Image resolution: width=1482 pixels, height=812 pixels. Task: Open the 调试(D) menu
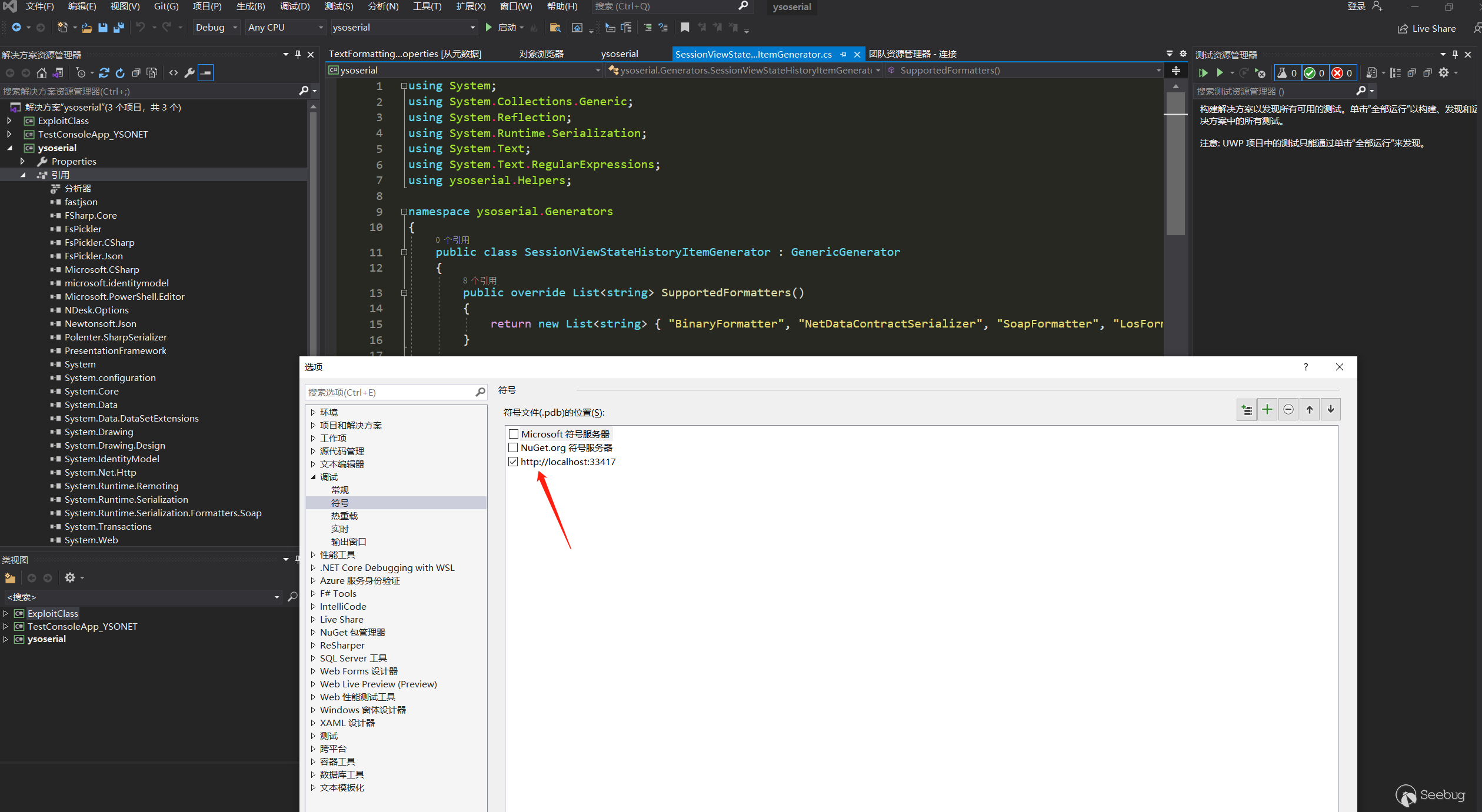pyautogui.click(x=294, y=6)
